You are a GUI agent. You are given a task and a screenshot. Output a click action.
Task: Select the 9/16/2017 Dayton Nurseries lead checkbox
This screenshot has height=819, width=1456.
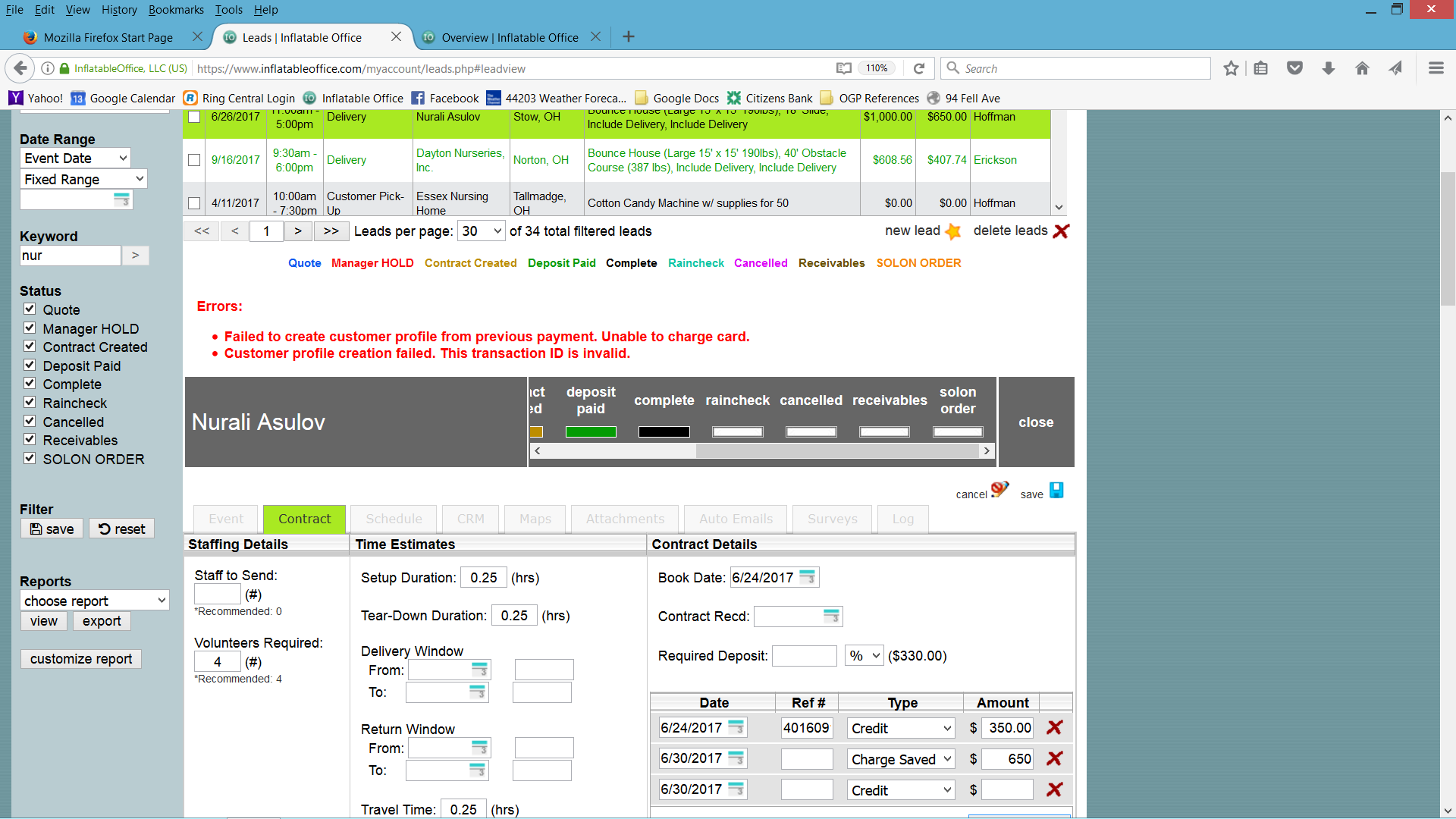[194, 161]
